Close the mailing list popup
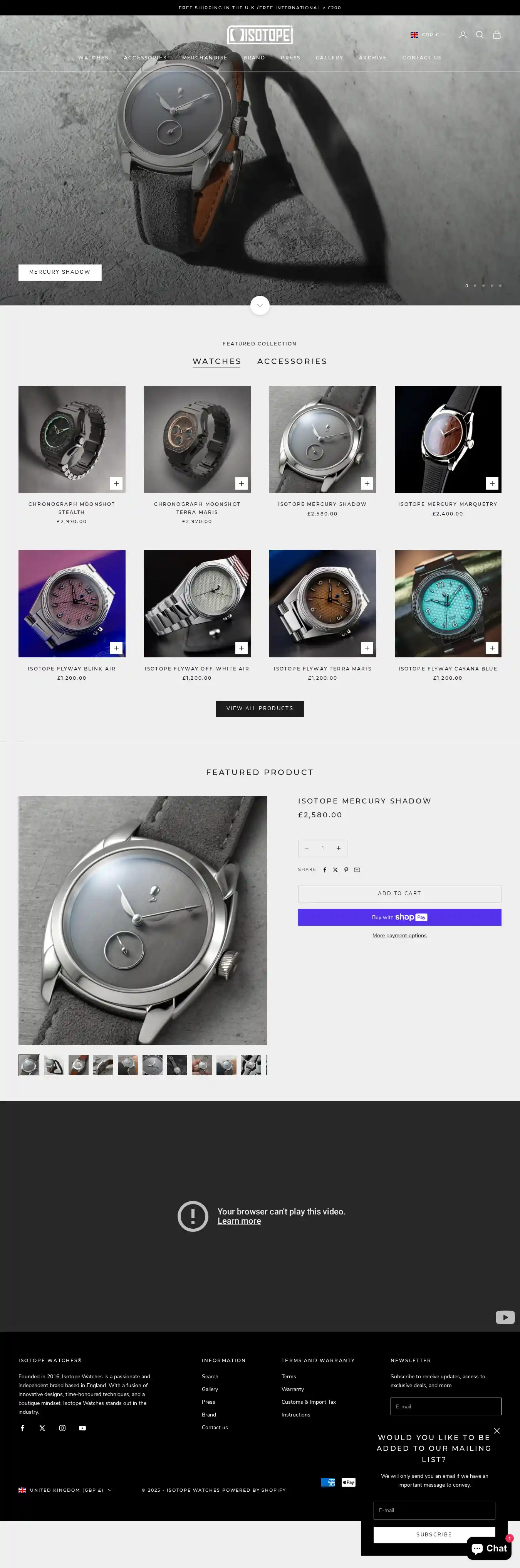The height and width of the screenshot is (1568, 520). [x=497, y=1431]
